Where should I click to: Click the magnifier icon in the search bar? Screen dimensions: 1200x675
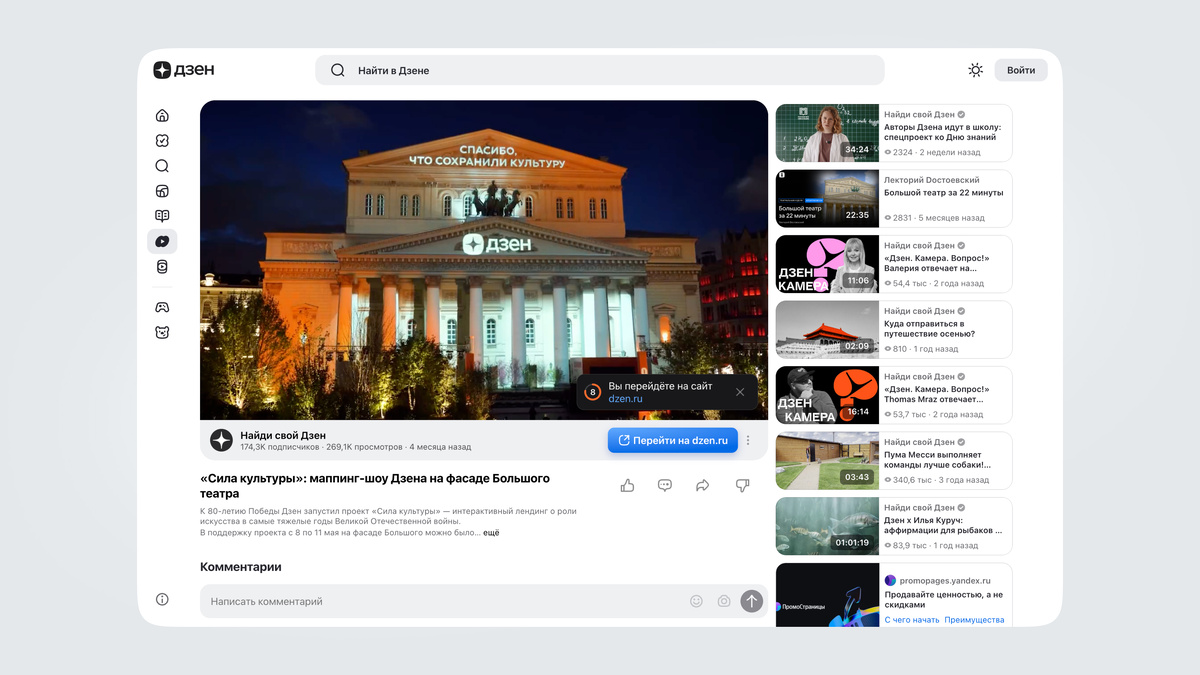pos(338,70)
